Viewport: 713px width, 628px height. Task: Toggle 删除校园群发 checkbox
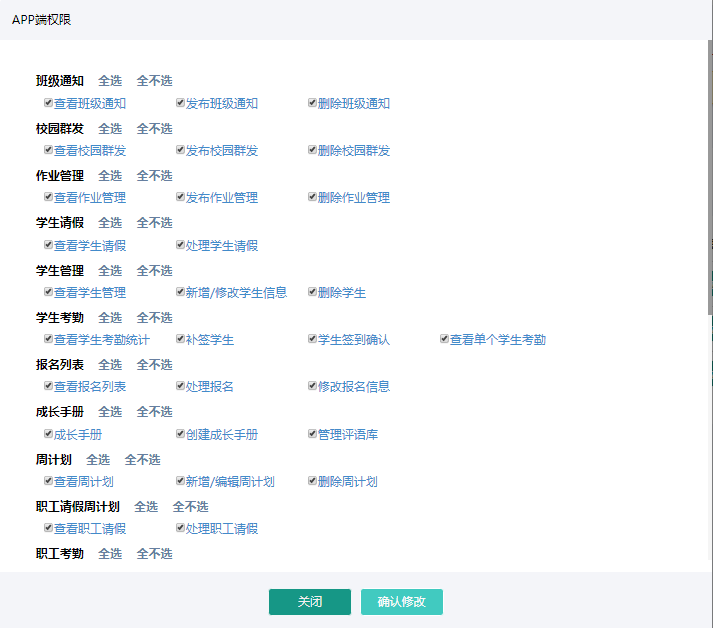click(x=312, y=150)
